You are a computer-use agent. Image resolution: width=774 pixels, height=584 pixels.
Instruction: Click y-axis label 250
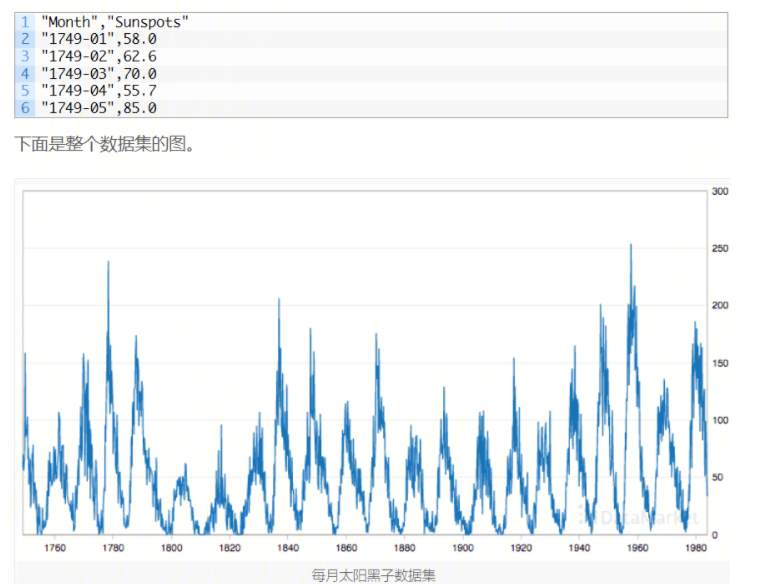tap(720, 248)
